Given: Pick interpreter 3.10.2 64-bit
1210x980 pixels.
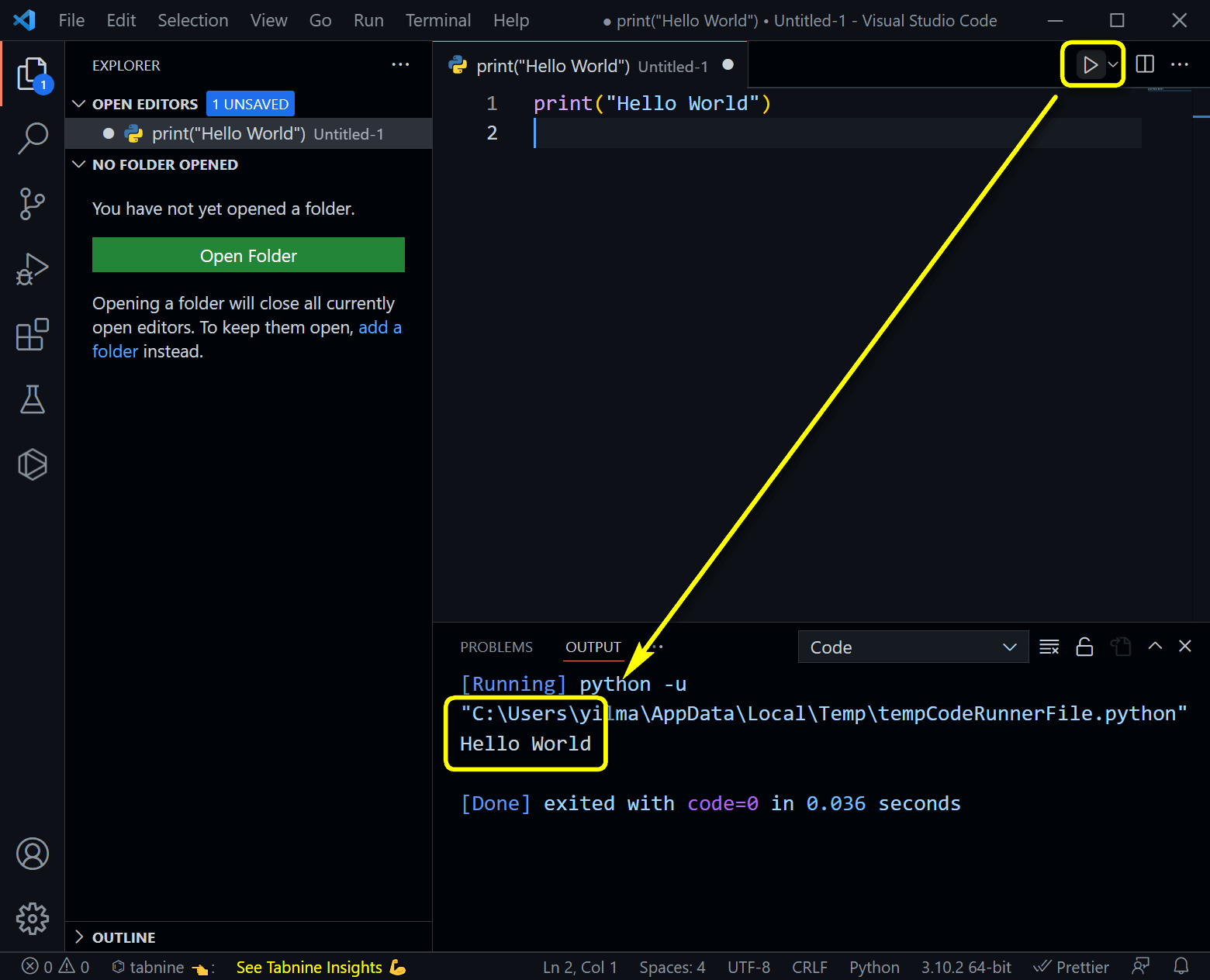Looking at the screenshot, I should (966, 967).
